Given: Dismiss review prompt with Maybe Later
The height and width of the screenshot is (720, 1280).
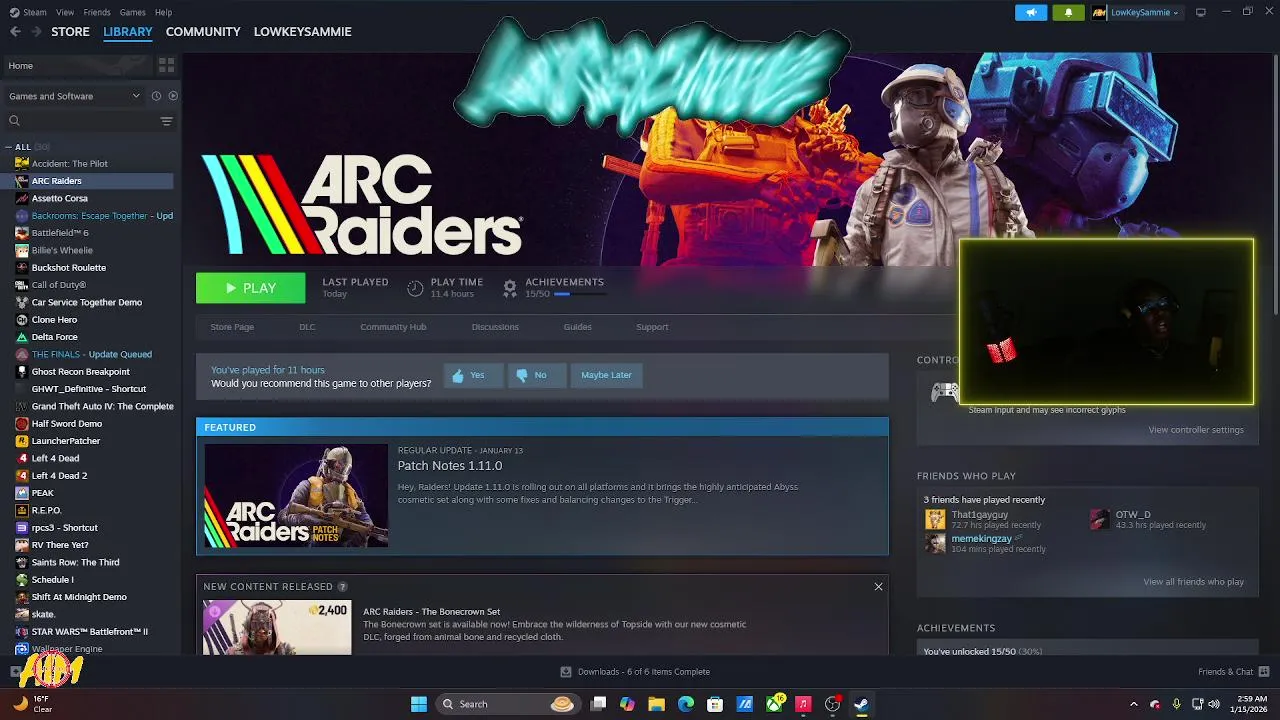Looking at the screenshot, I should (x=606, y=375).
